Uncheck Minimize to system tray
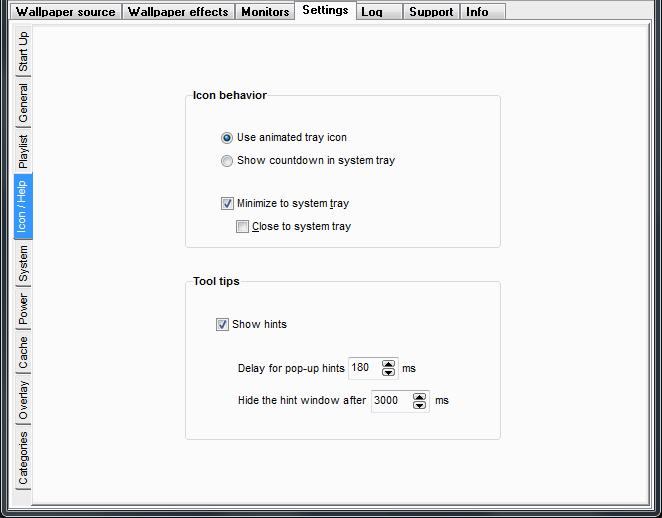Viewport: 662px width, 518px height. coord(227,204)
